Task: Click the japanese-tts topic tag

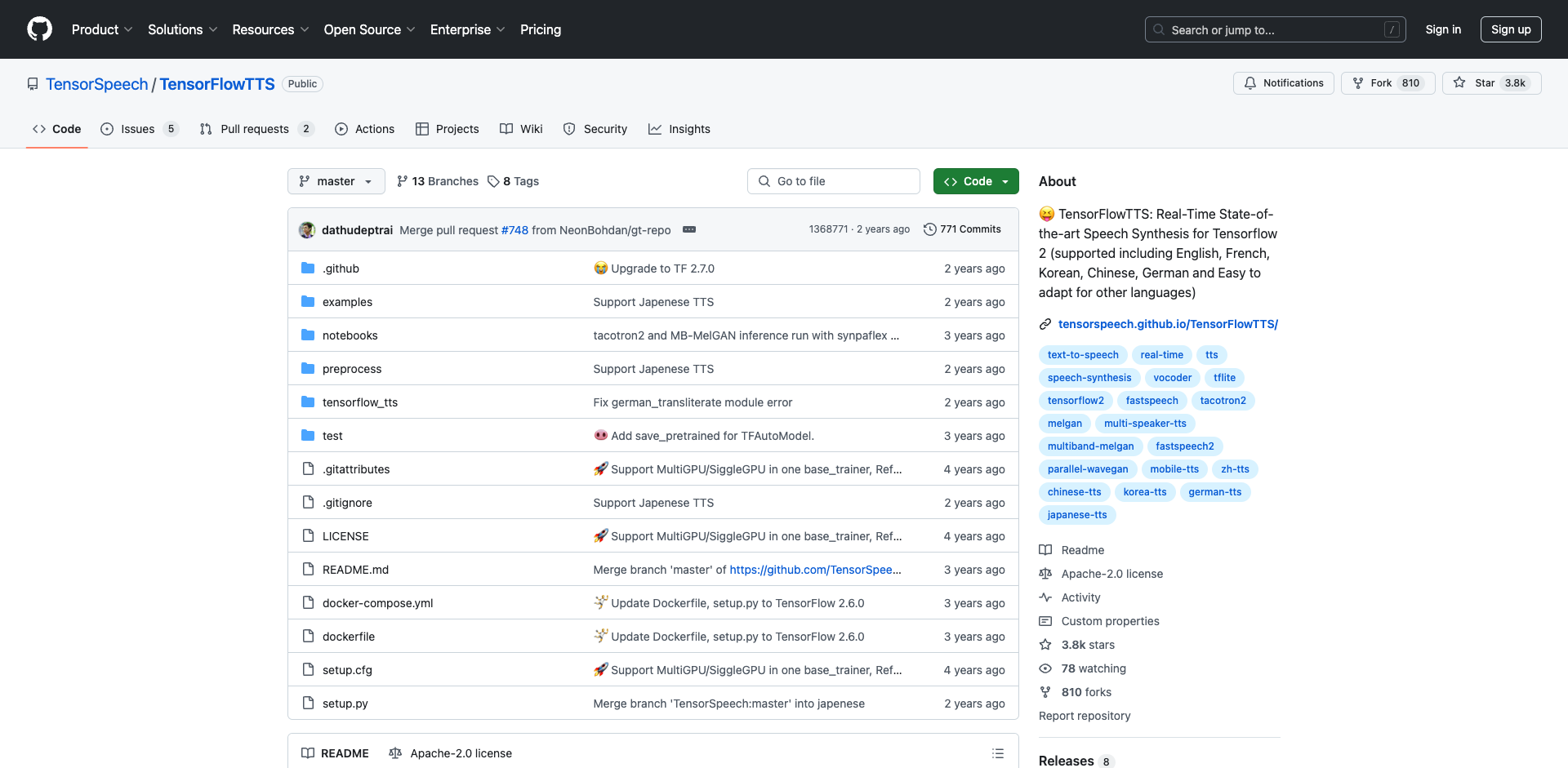Action: pos(1077,515)
